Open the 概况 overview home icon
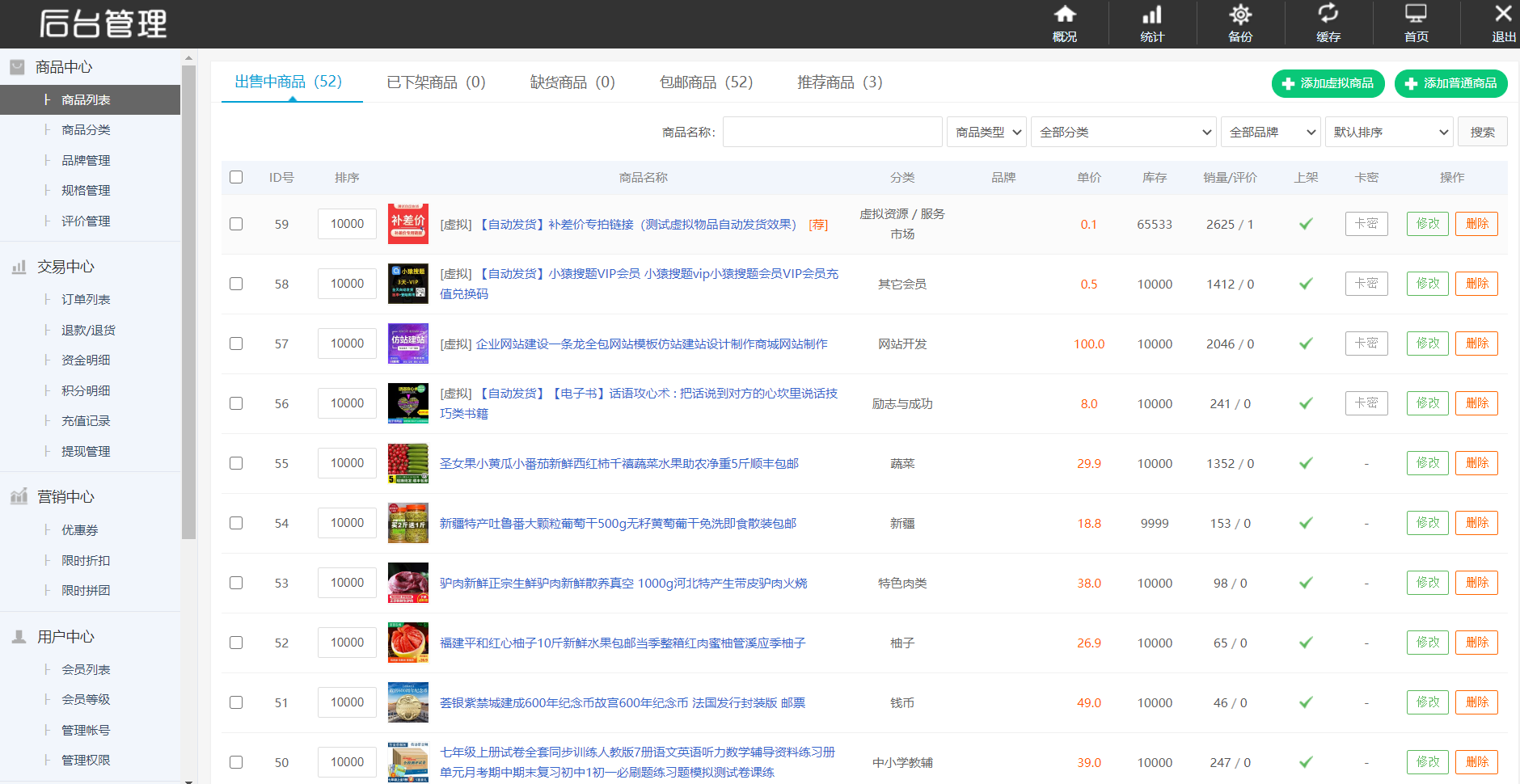 pos(1065,15)
